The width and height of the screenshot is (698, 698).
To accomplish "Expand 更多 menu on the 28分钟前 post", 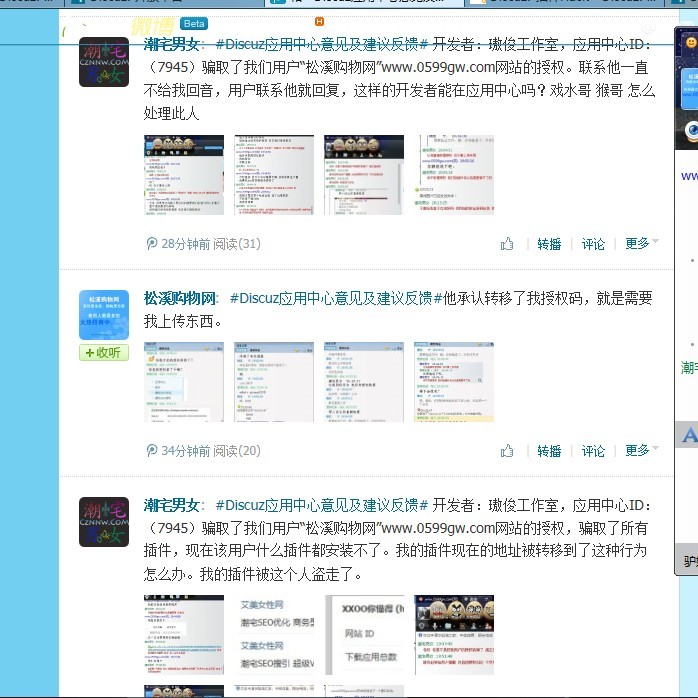I will coord(641,243).
